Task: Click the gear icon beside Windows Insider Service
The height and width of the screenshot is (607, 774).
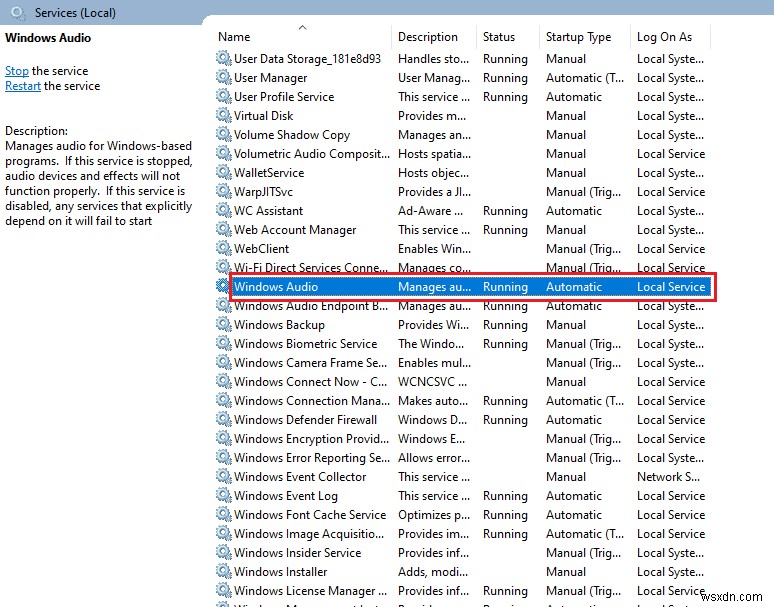Action: pyautogui.click(x=224, y=552)
